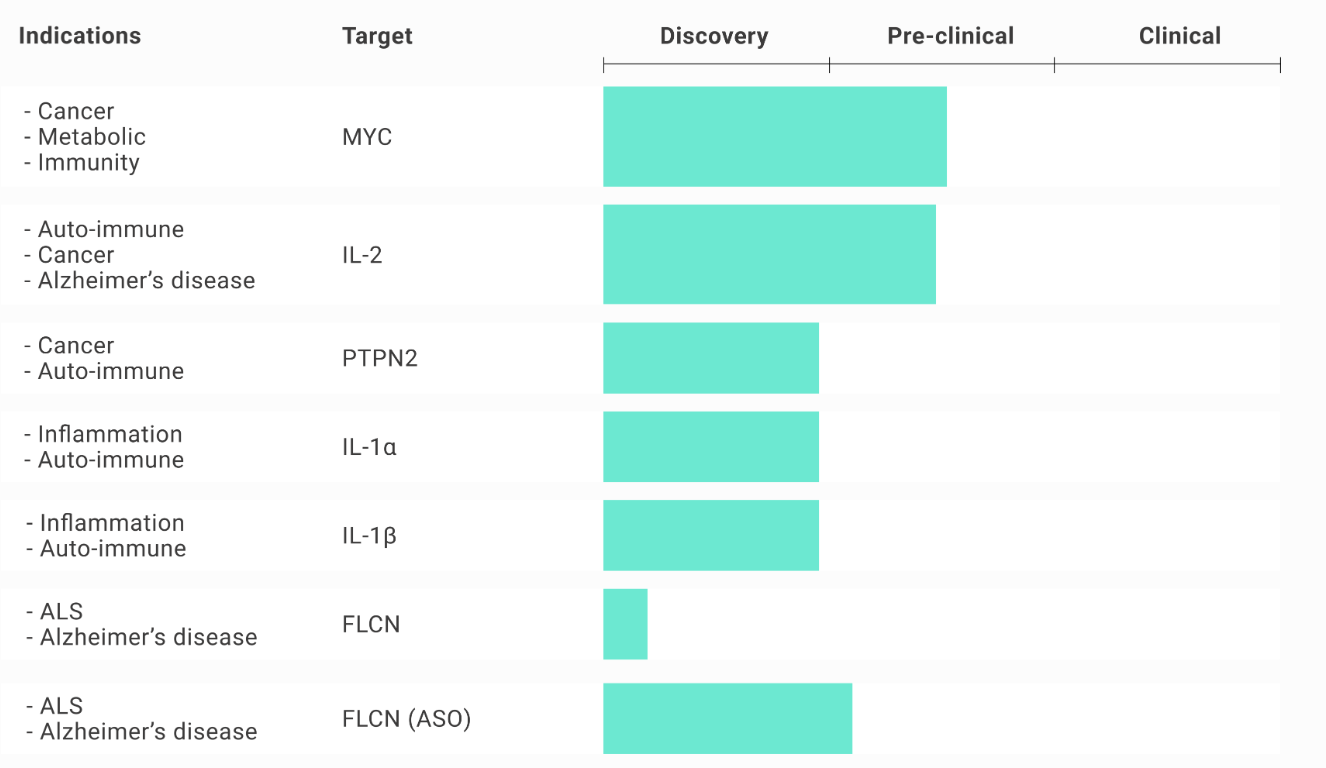
Task: Click the Indications column header
Action: tap(80, 36)
